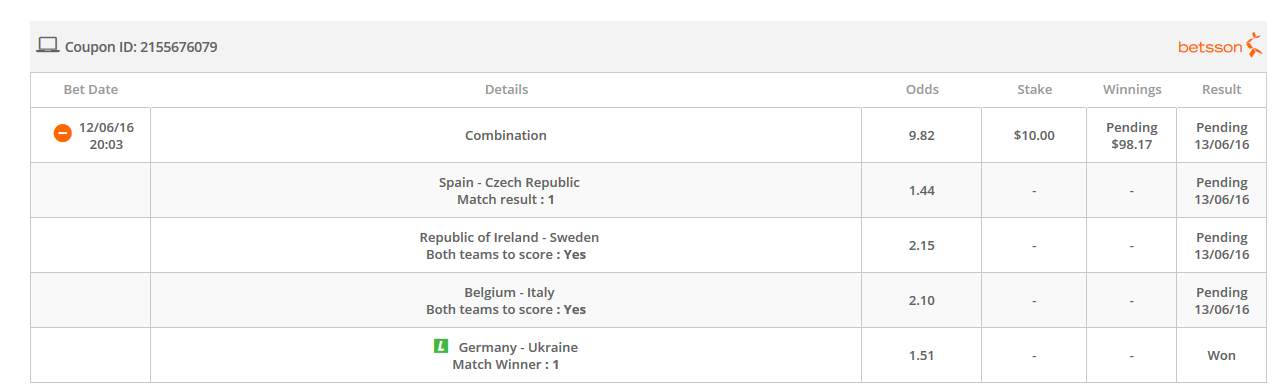Open the Spain - Czech Republic match
The height and width of the screenshot is (387, 1283).
coord(509,183)
